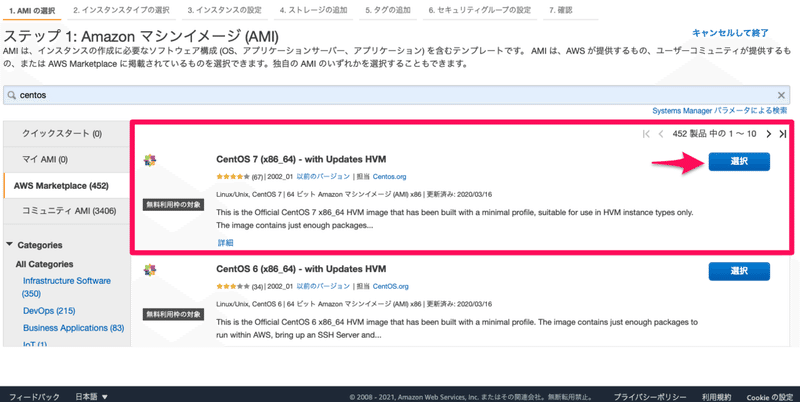Show クイックスタート AMI list

pos(66,134)
